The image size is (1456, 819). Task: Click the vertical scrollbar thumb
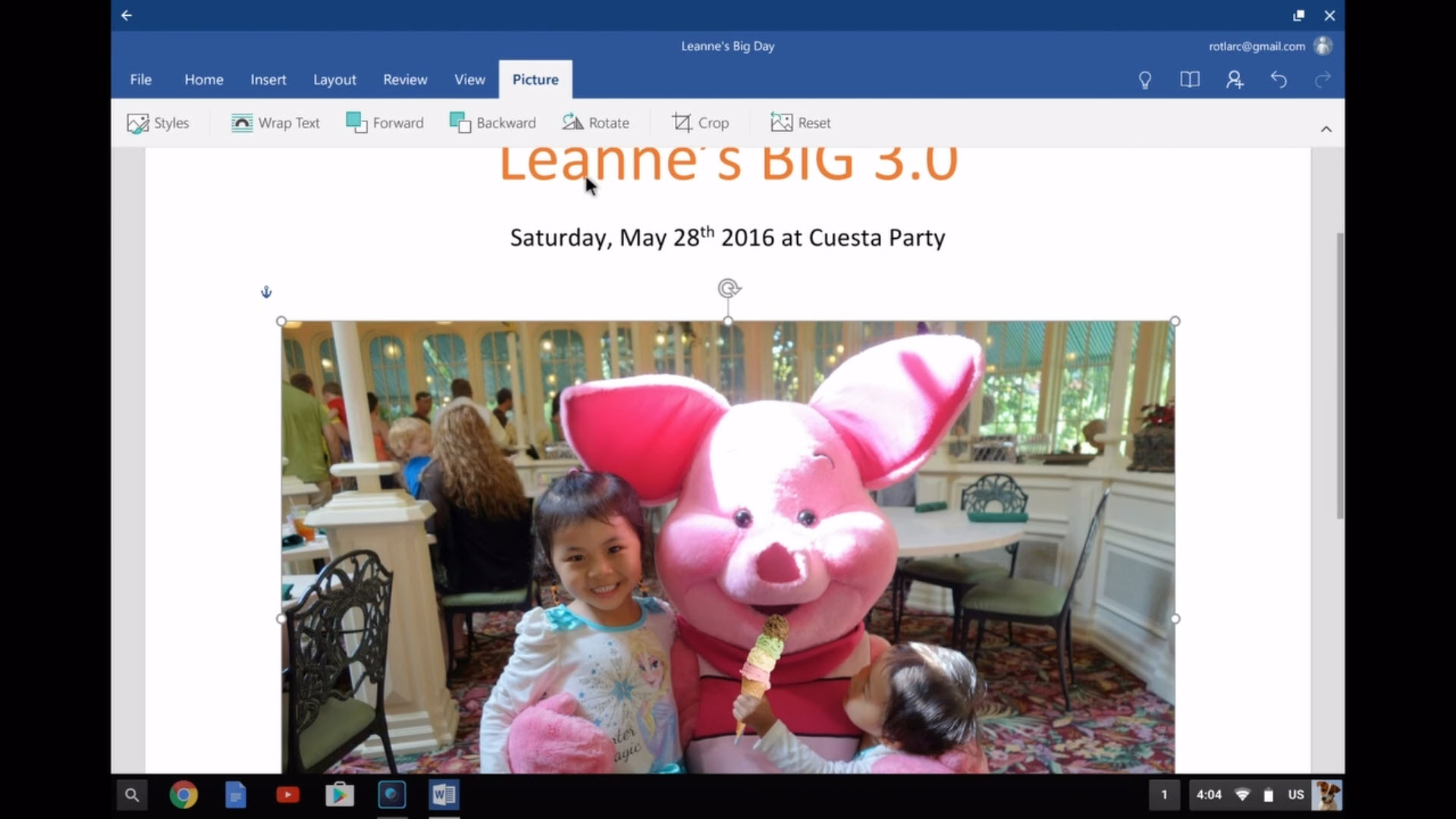(1340, 375)
